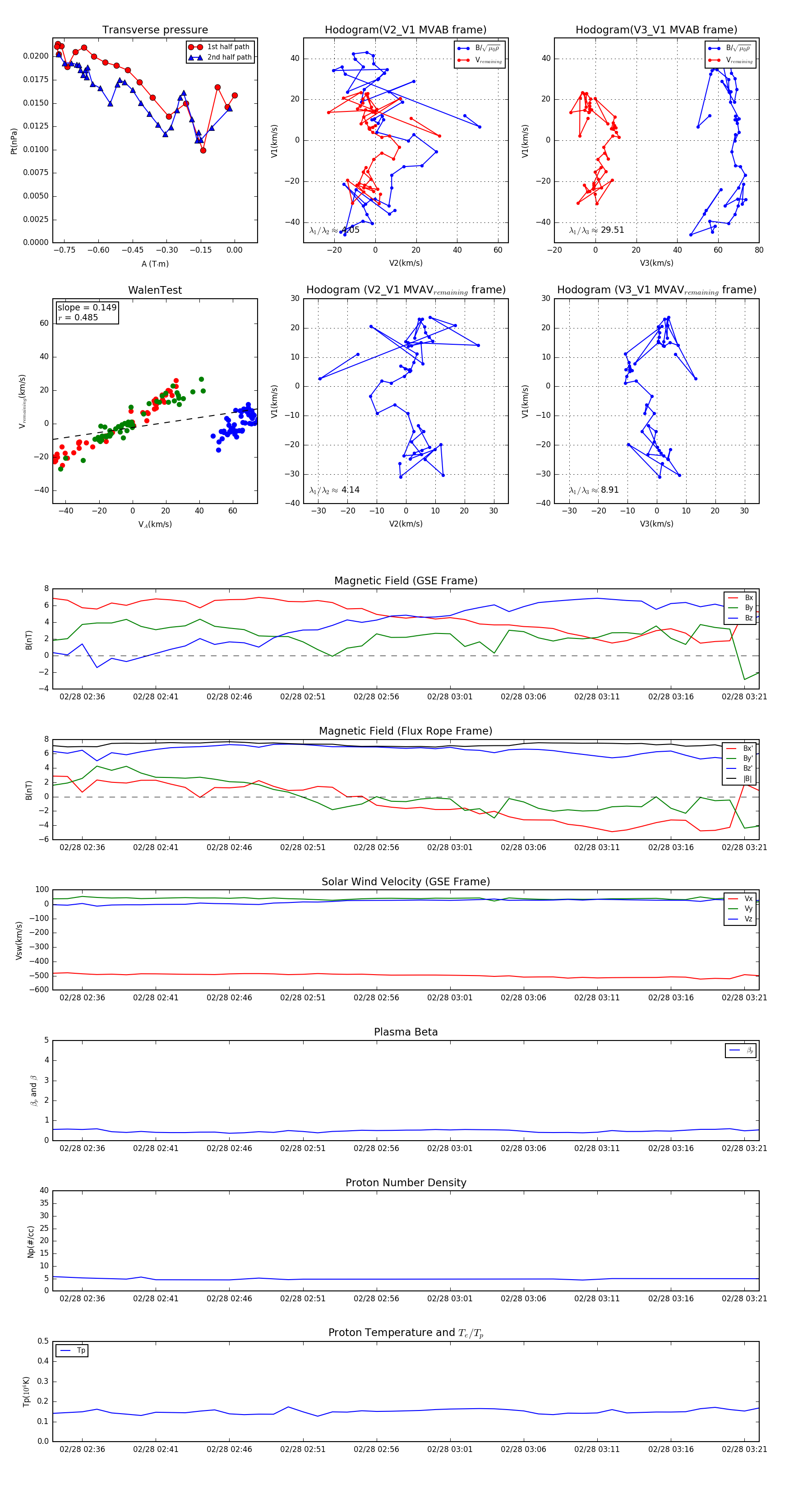
Task: Select the Bz legend entry in GSE plot
Action: tap(741, 619)
